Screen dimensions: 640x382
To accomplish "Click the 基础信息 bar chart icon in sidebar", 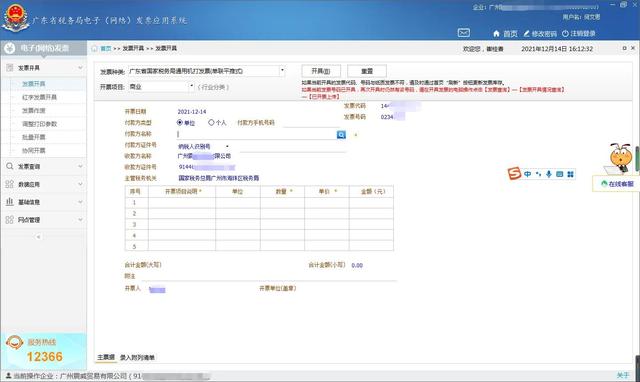I will [10, 202].
